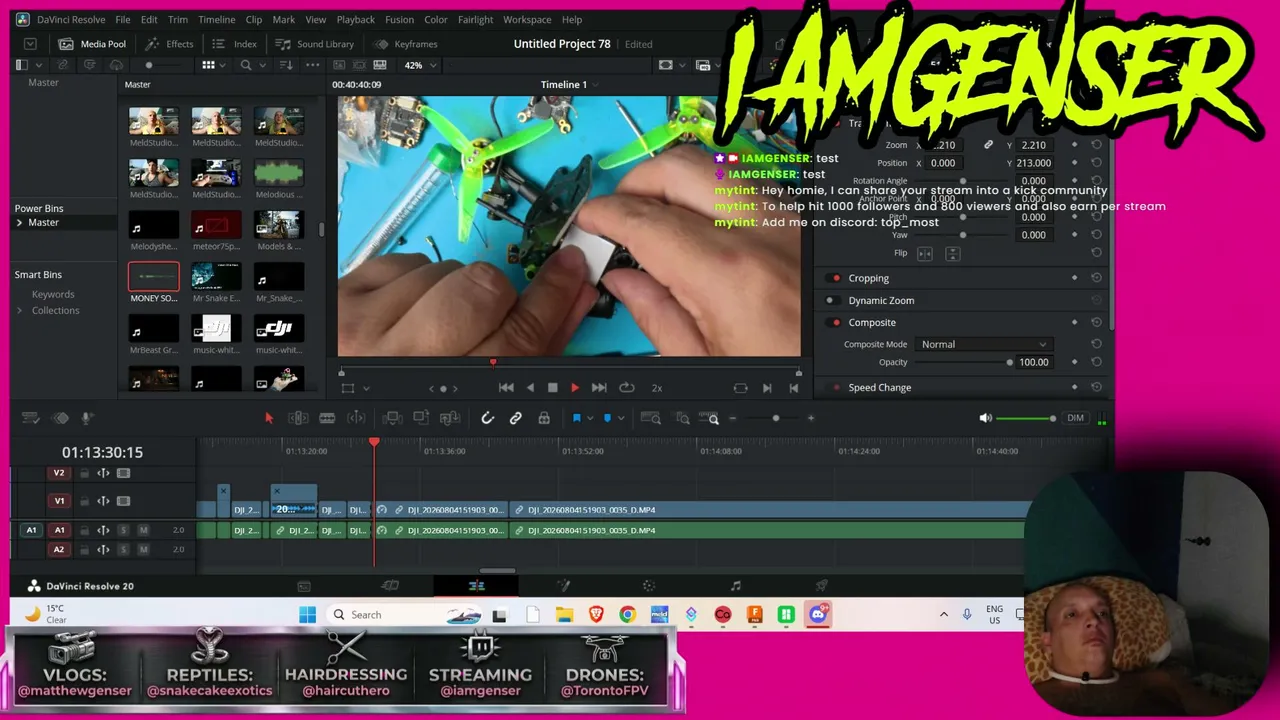Open the Playback menu
This screenshot has width=1280, height=720.
point(355,19)
